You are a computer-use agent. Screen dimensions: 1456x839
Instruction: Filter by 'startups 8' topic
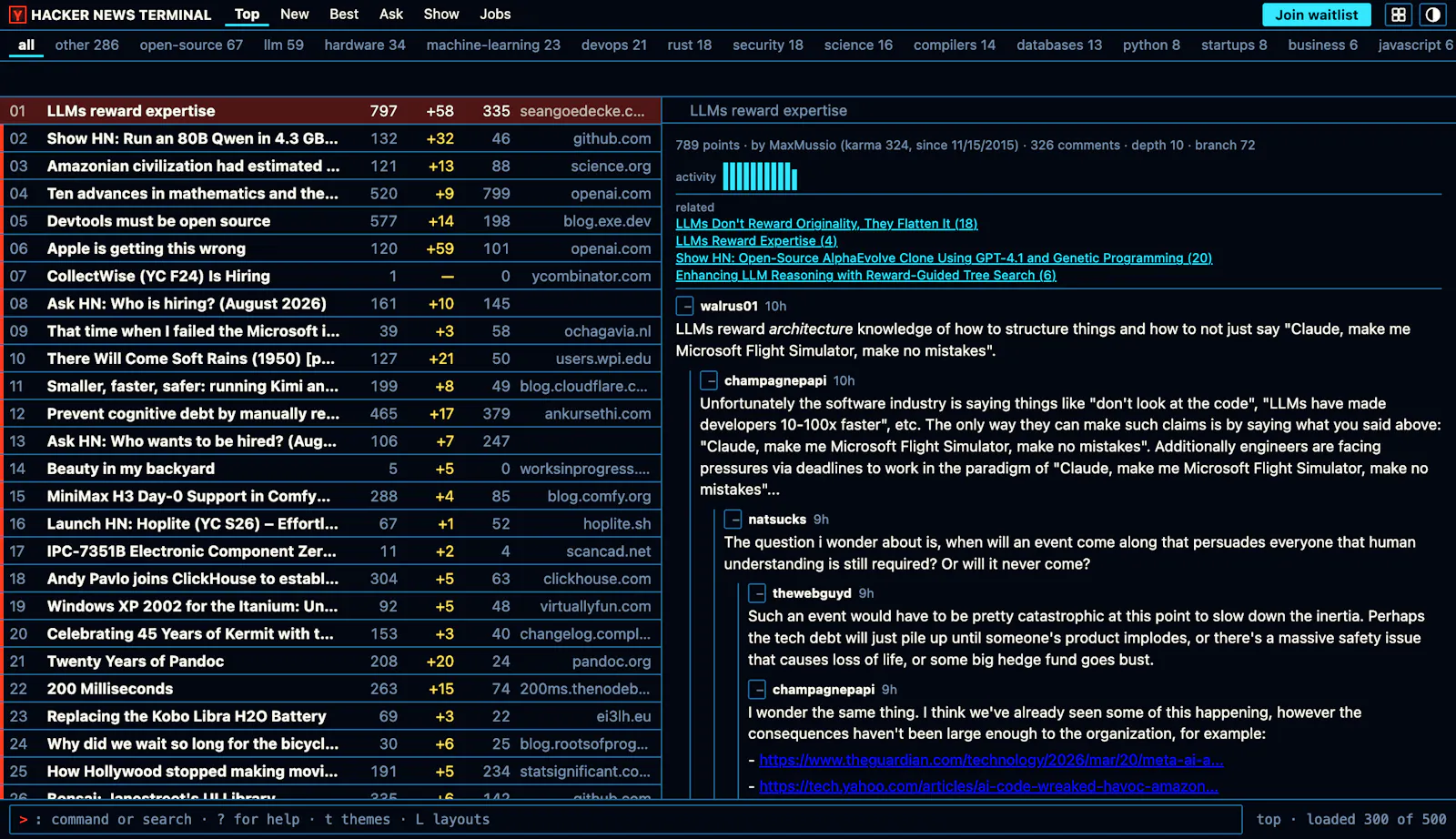(1234, 45)
